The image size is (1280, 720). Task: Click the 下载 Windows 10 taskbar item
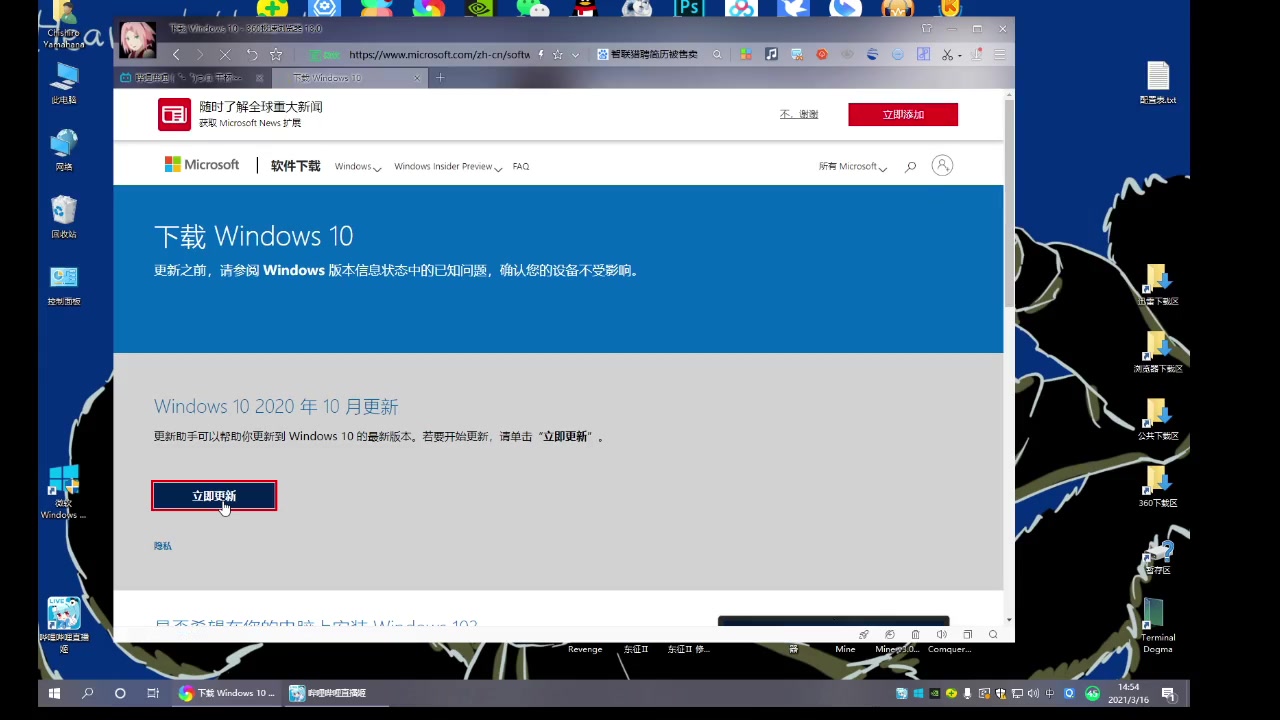(227, 693)
